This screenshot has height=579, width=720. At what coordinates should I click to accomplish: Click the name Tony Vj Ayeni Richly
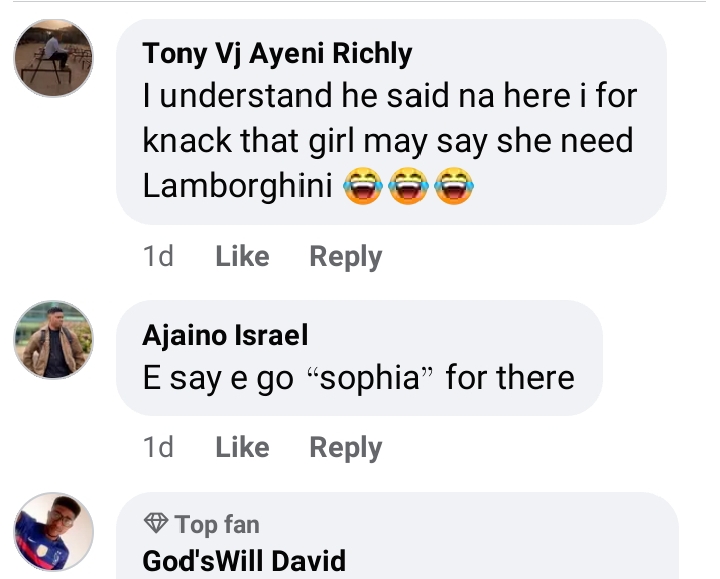(277, 54)
